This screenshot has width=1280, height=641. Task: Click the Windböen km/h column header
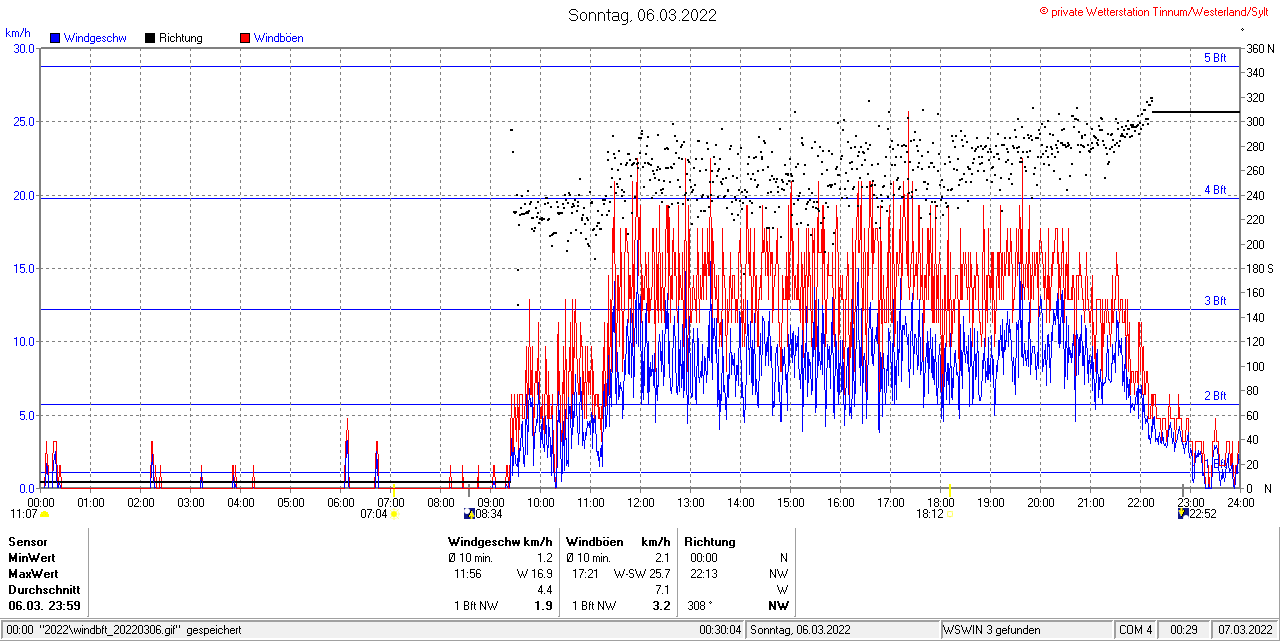[x=618, y=542]
